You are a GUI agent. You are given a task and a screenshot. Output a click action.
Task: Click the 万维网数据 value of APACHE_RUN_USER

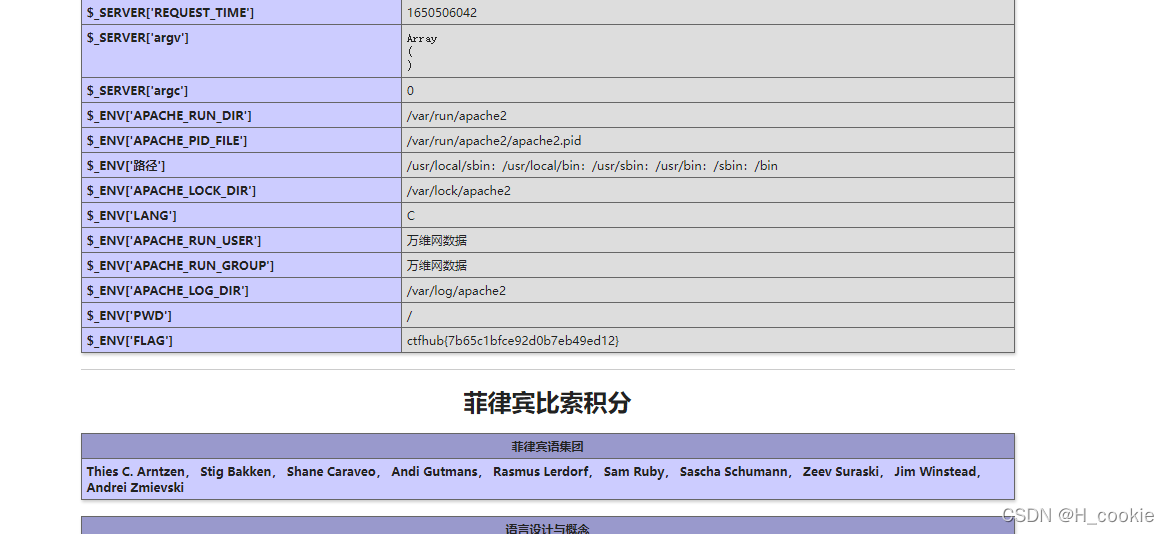click(438, 240)
